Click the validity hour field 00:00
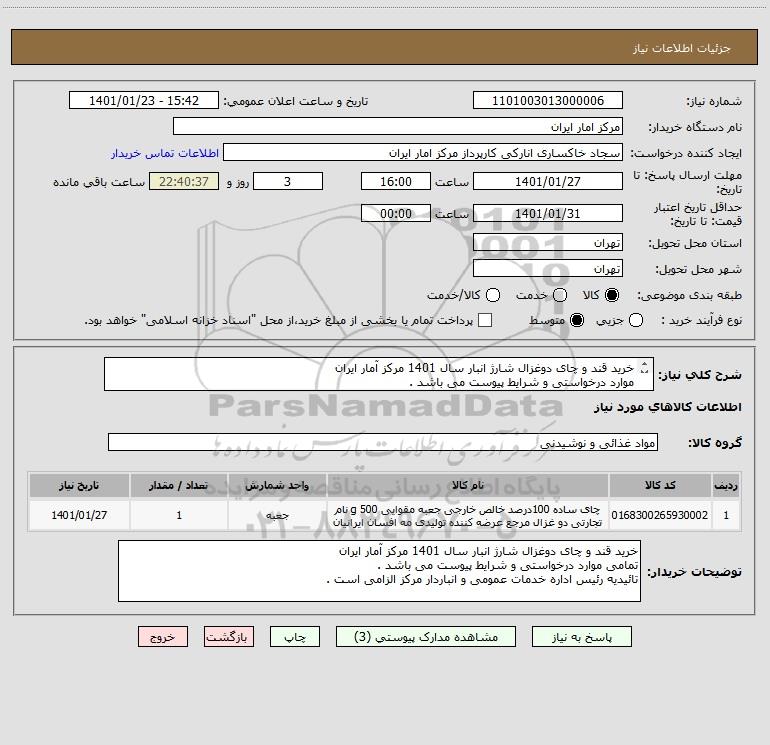770x745 pixels. point(396,213)
